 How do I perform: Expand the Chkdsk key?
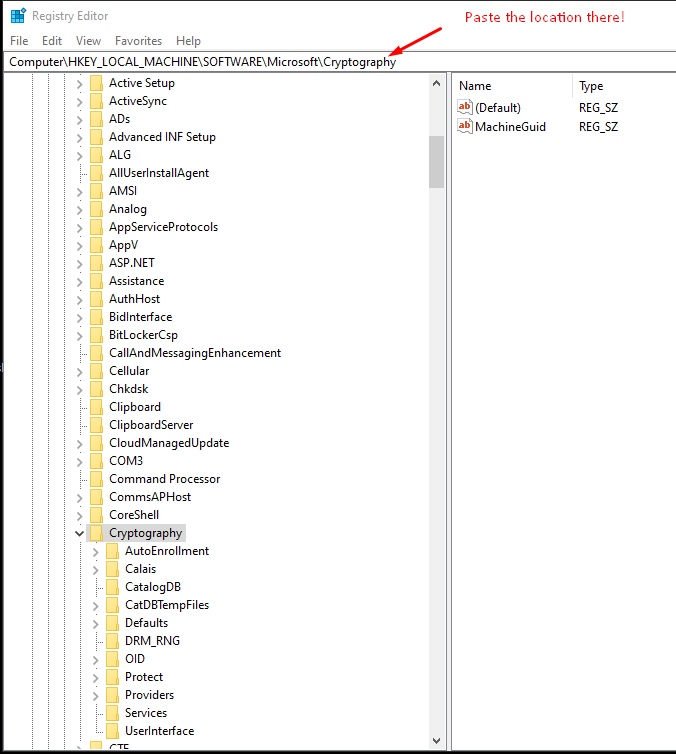(x=80, y=390)
